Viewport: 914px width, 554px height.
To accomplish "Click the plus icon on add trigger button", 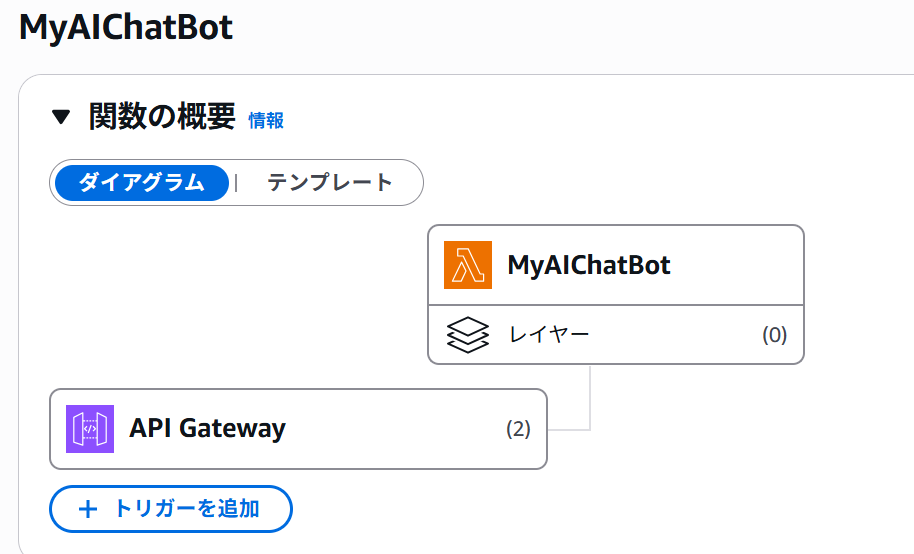I will point(88,509).
